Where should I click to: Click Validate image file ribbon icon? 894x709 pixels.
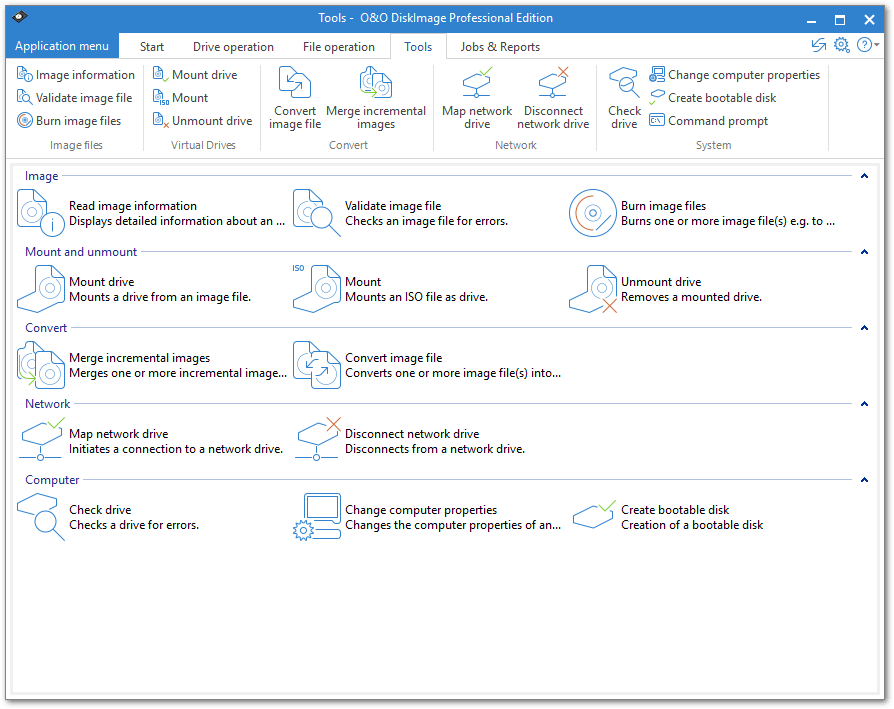click(x=25, y=97)
